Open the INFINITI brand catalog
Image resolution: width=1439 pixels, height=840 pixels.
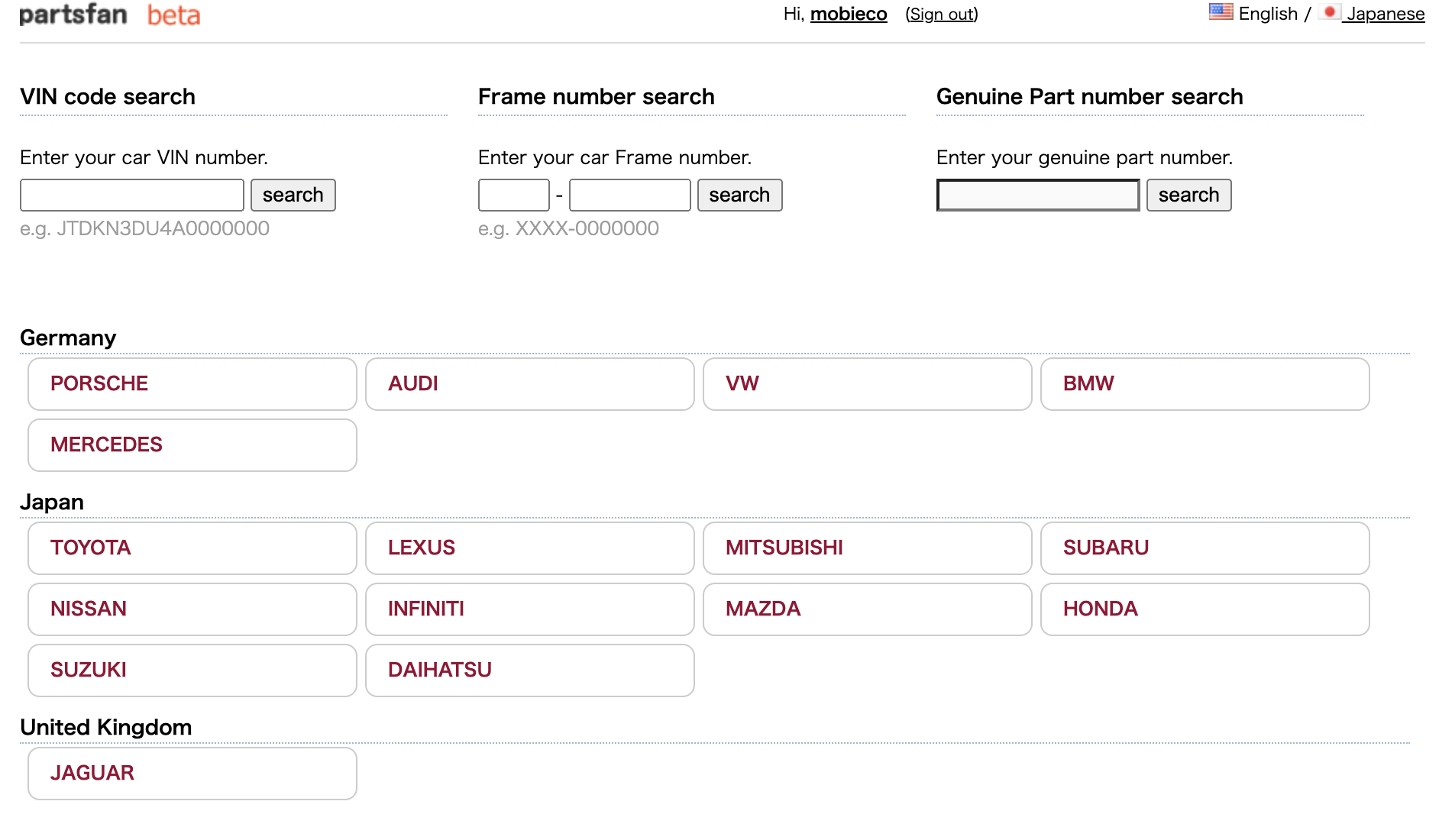530,609
